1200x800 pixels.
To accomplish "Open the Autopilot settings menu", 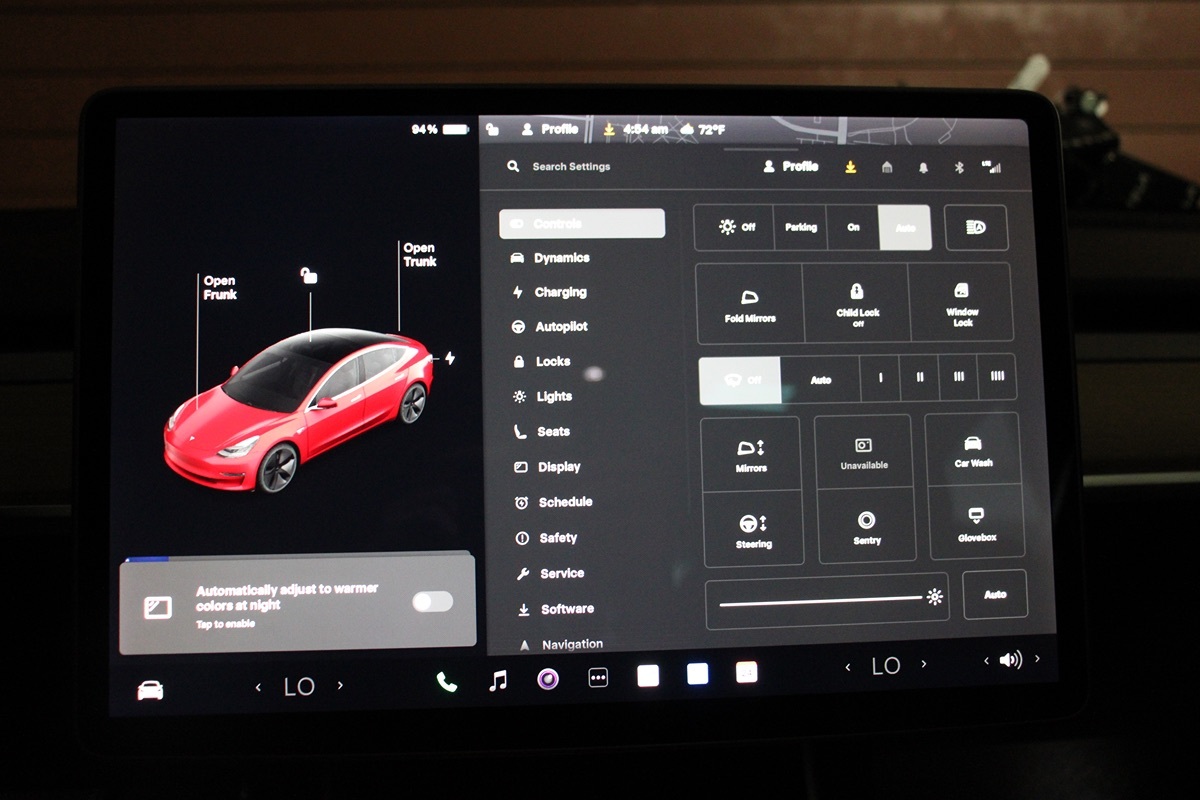I will point(561,327).
